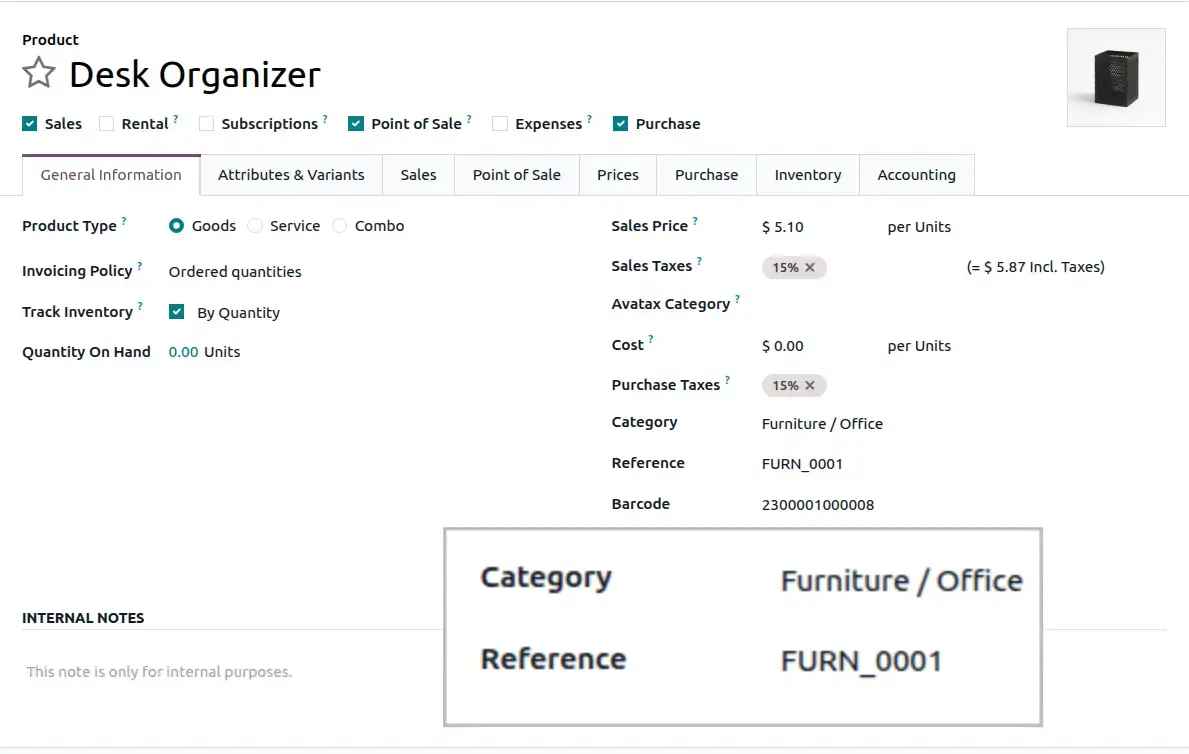This screenshot has width=1189, height=754.
Task: Disable the Point of Sale checkbox
Action: (x=355, y=123)
